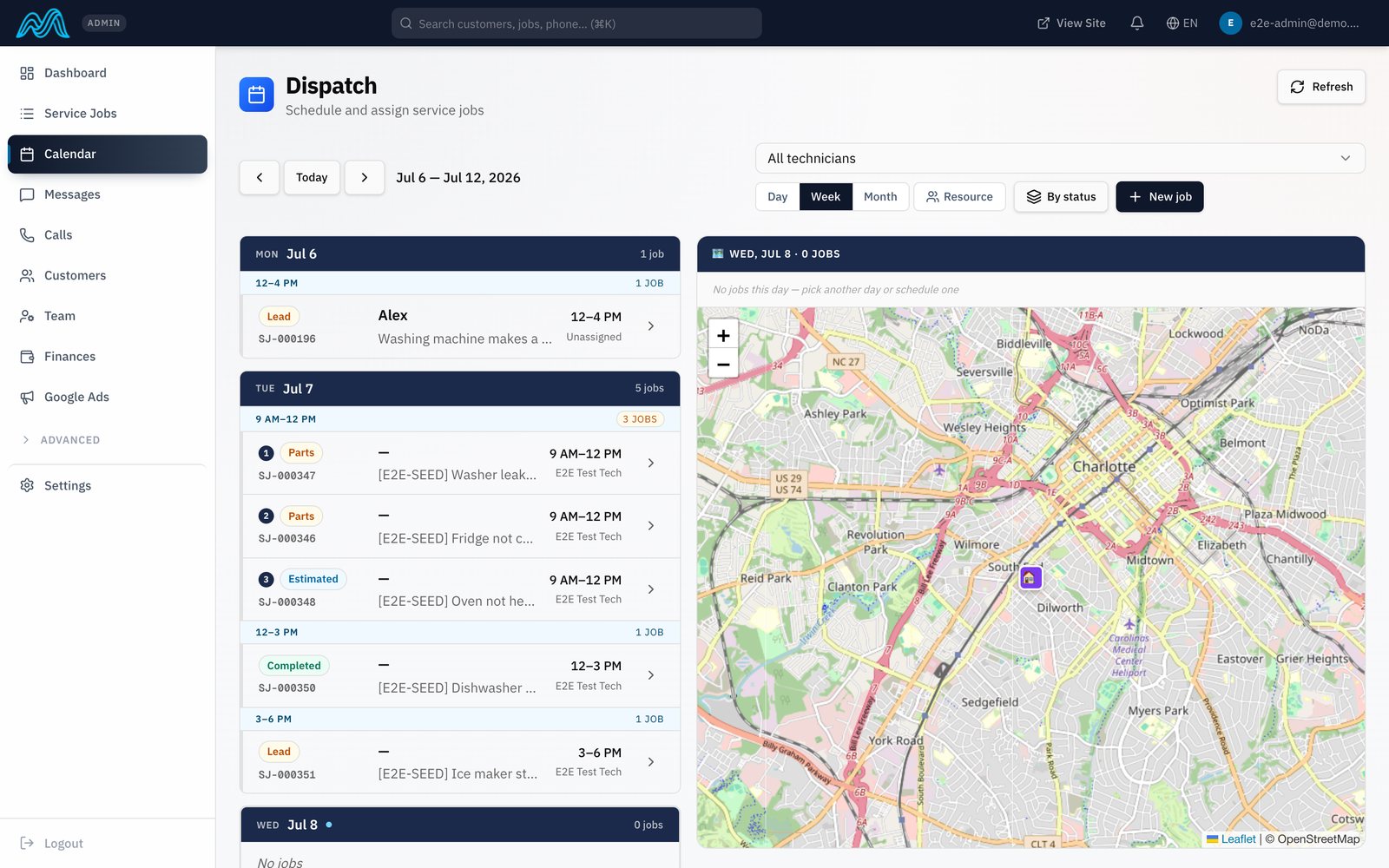Open Team page
This screenshot has width=1389, height=868.
click(x=108, y=316)
